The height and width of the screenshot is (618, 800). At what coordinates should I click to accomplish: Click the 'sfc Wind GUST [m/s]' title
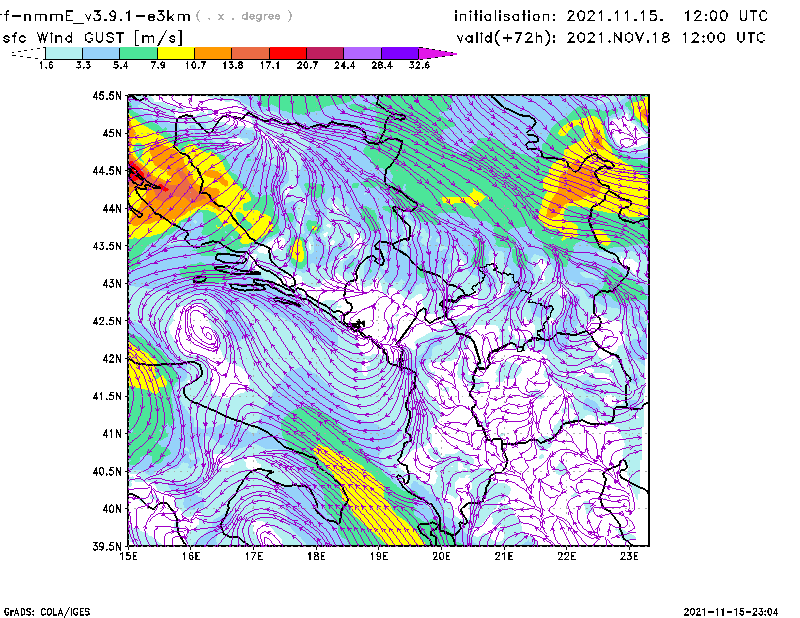[92, 38]
